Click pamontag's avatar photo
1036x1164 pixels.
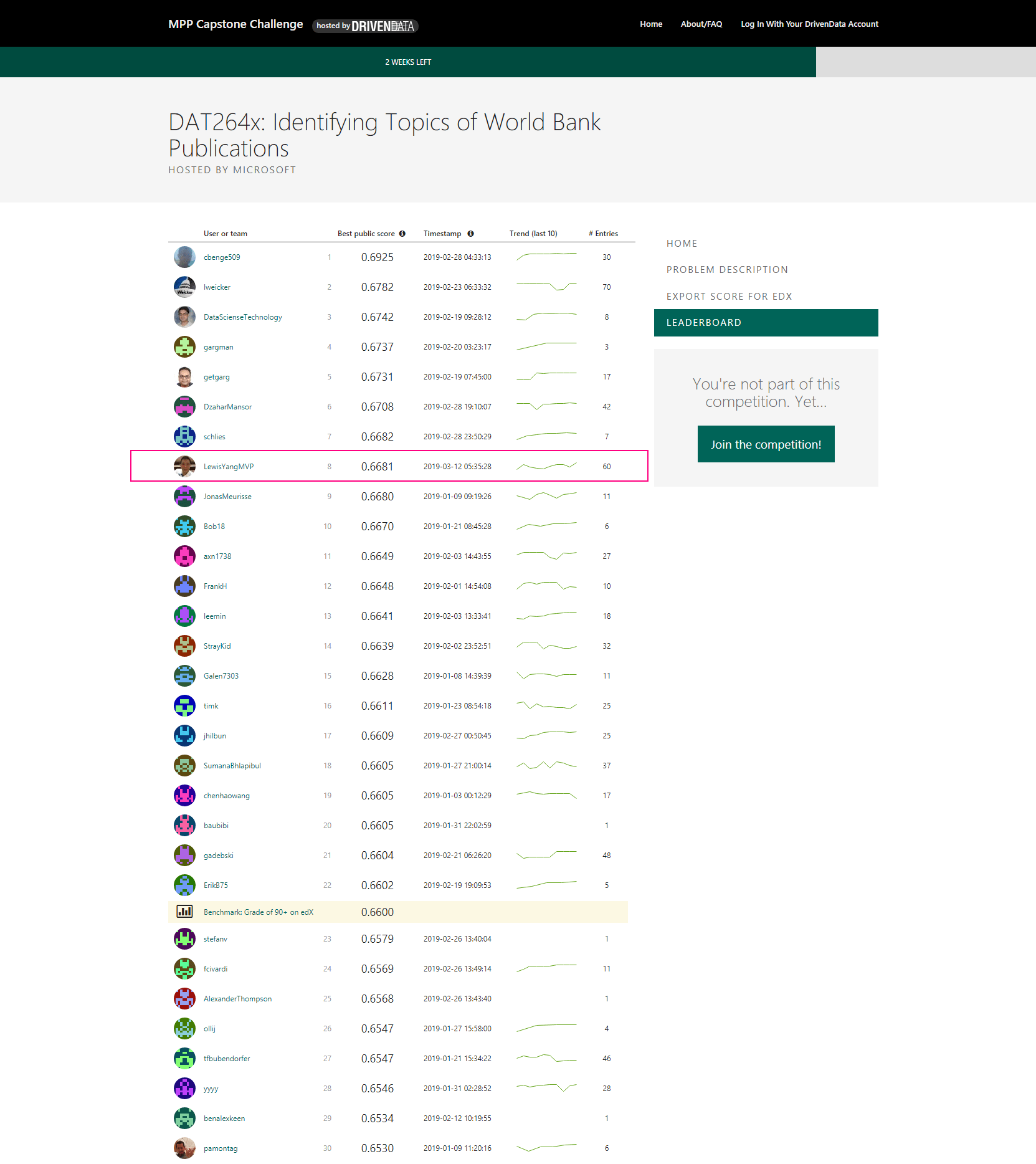pyautogui.click(x=184, y=1148)
